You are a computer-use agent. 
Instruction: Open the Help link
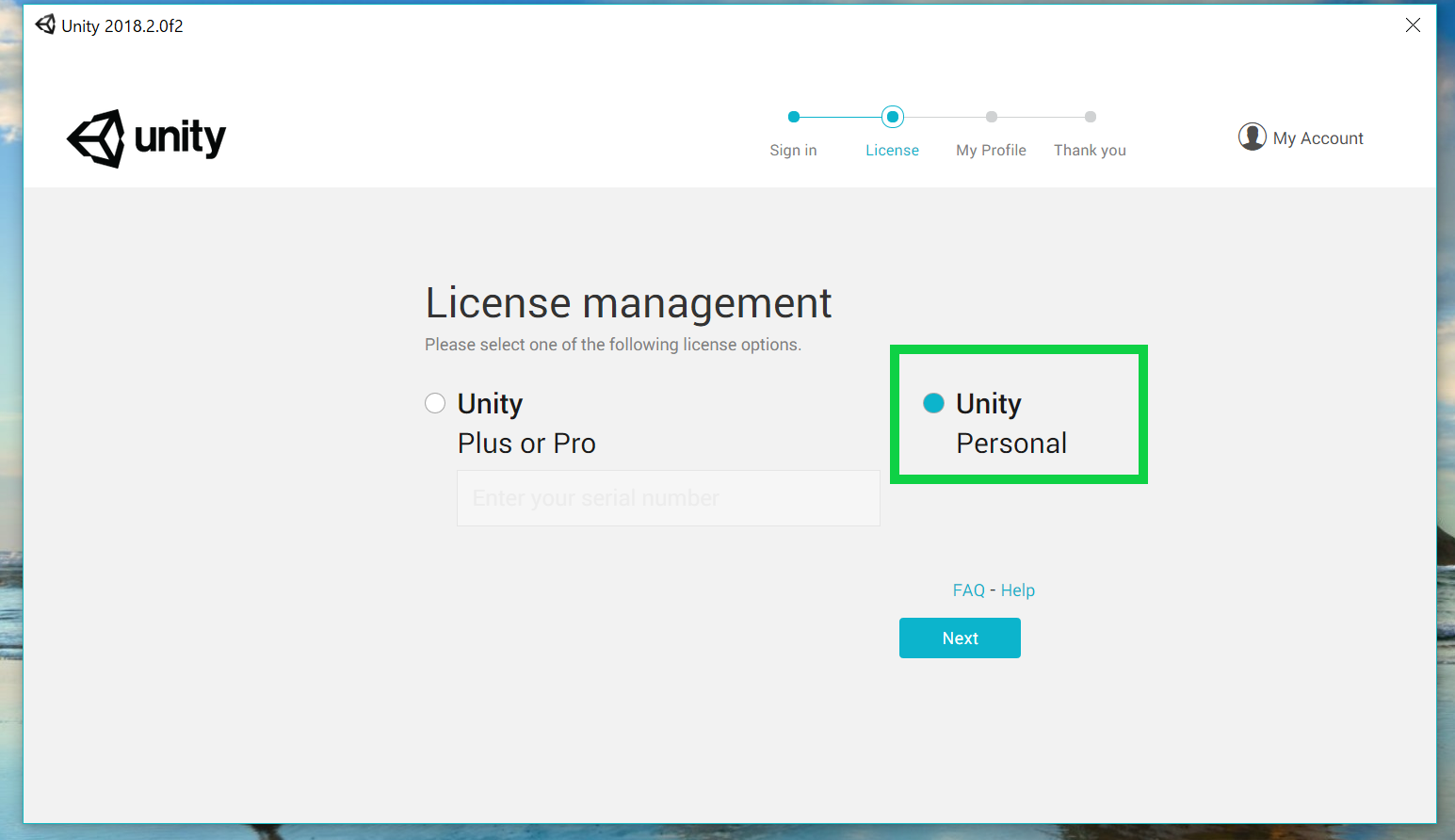(1017, 590)
